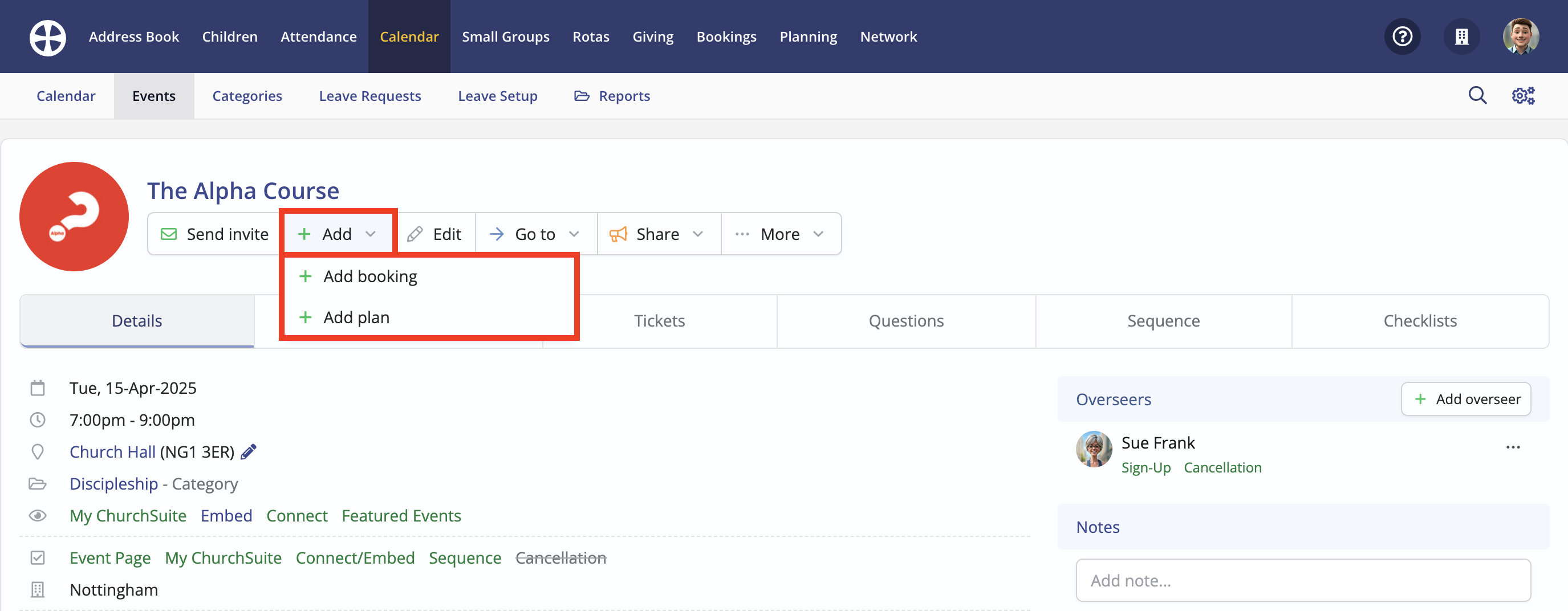Choose Add booking from the menu
This screenshot has height=611, width=1568.
(x=429, y=277)
